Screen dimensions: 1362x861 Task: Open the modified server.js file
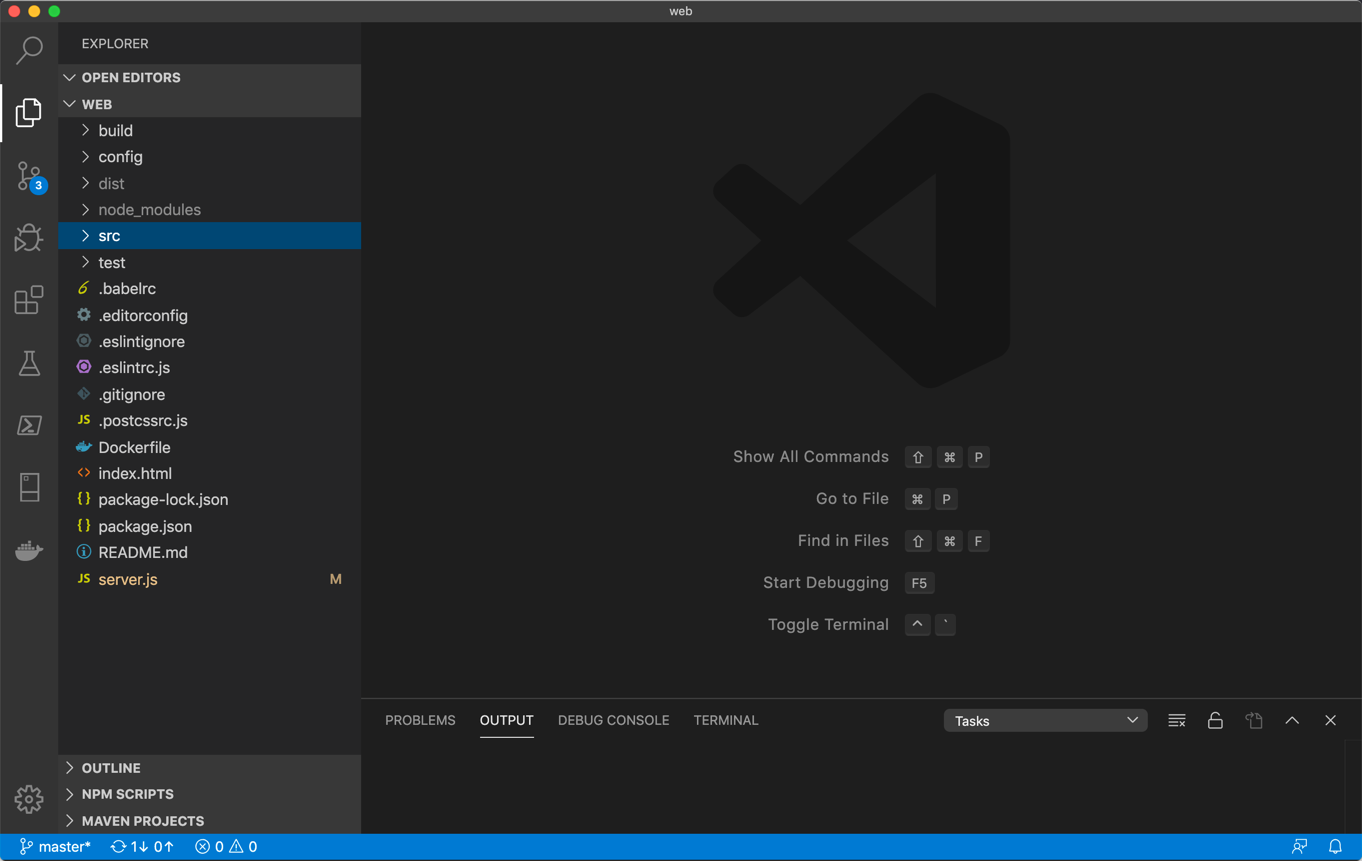pyautogui.click(x=209, y=579)
